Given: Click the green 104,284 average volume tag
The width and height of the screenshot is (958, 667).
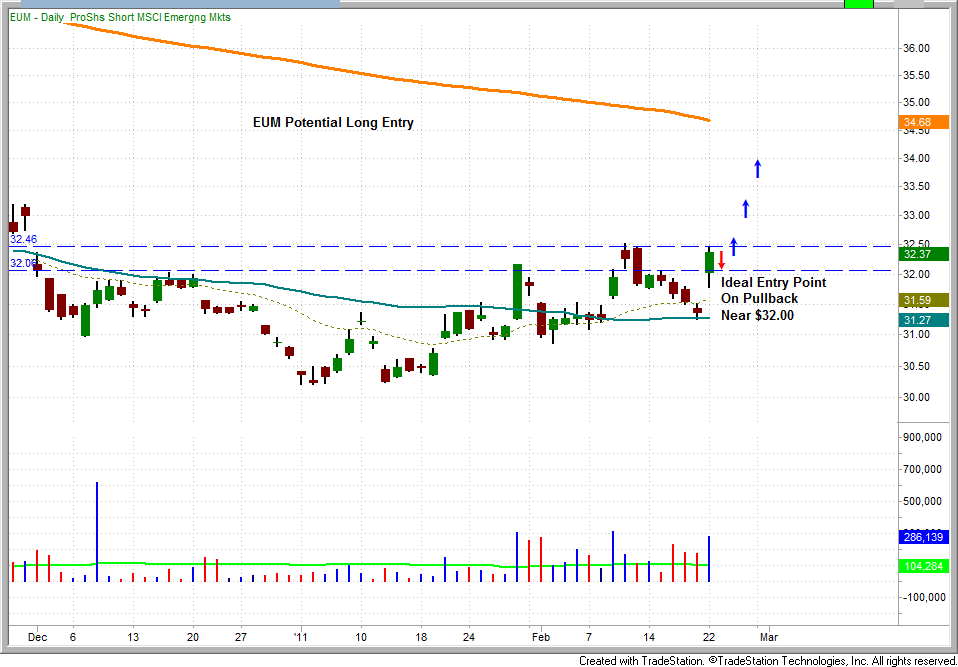Looking at the screenshot, I should pos(924,566).
